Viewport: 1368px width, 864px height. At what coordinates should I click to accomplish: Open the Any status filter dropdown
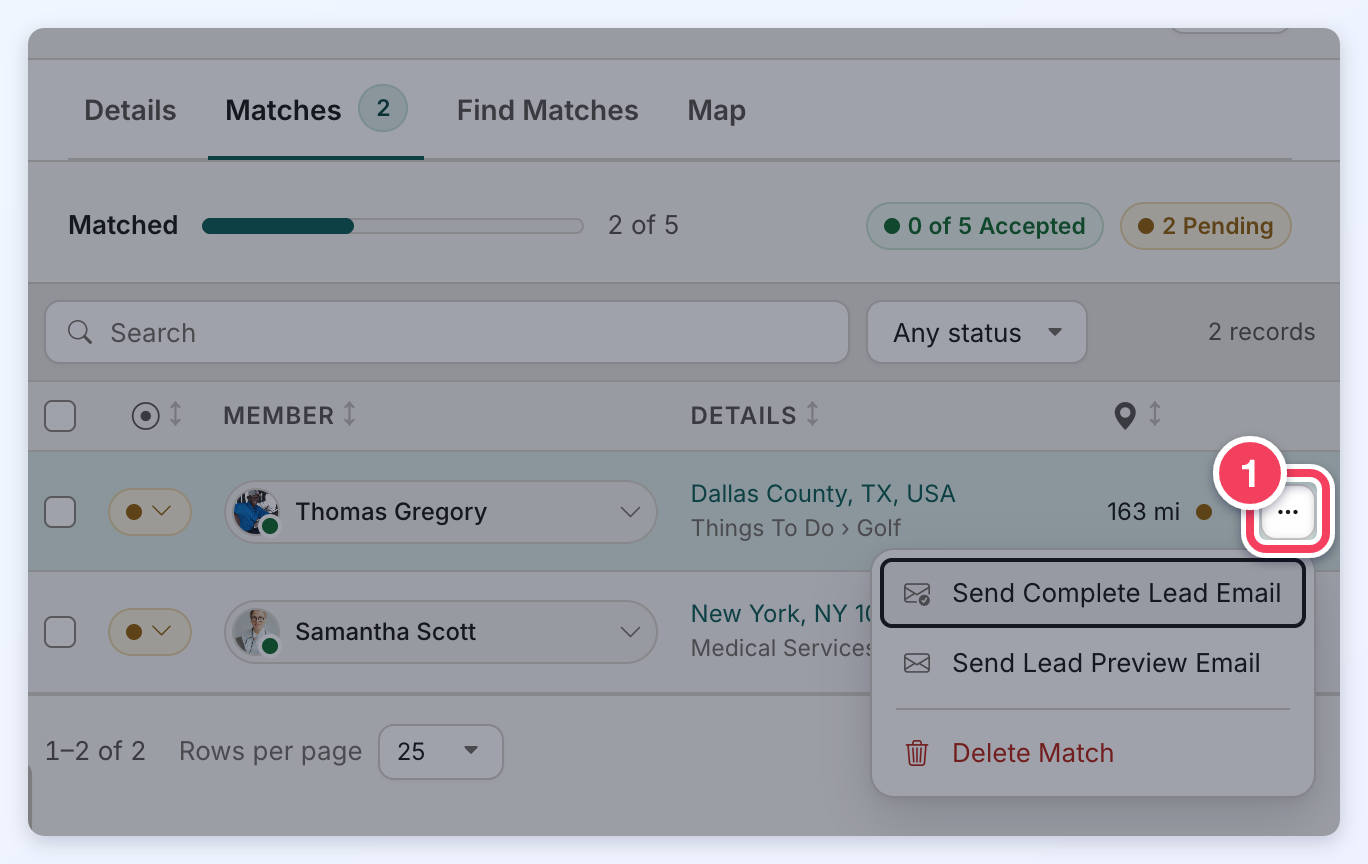coord(976,332)
